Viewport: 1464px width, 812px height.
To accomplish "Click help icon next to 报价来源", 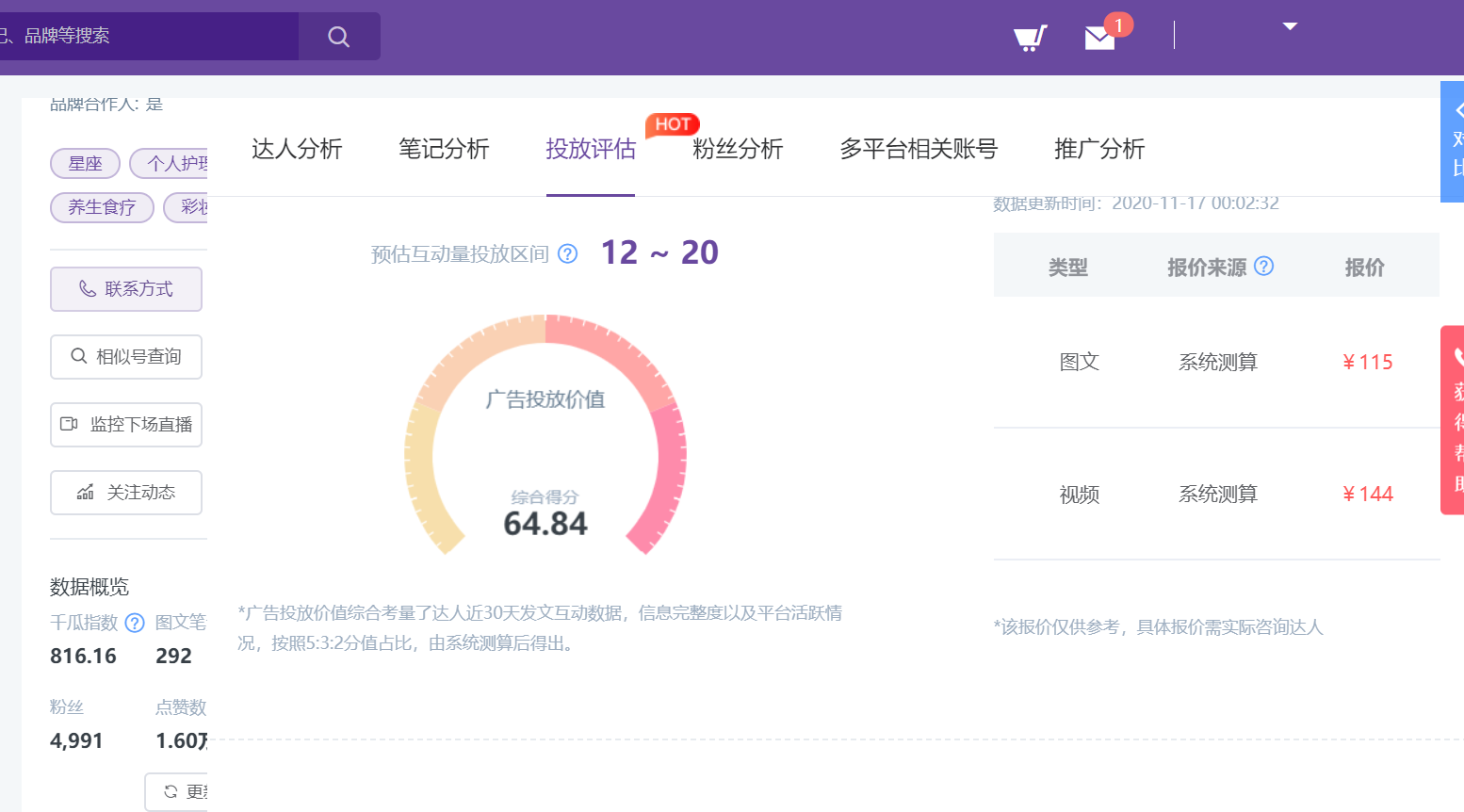I will pyautogui.click(x=1264, y=267).
